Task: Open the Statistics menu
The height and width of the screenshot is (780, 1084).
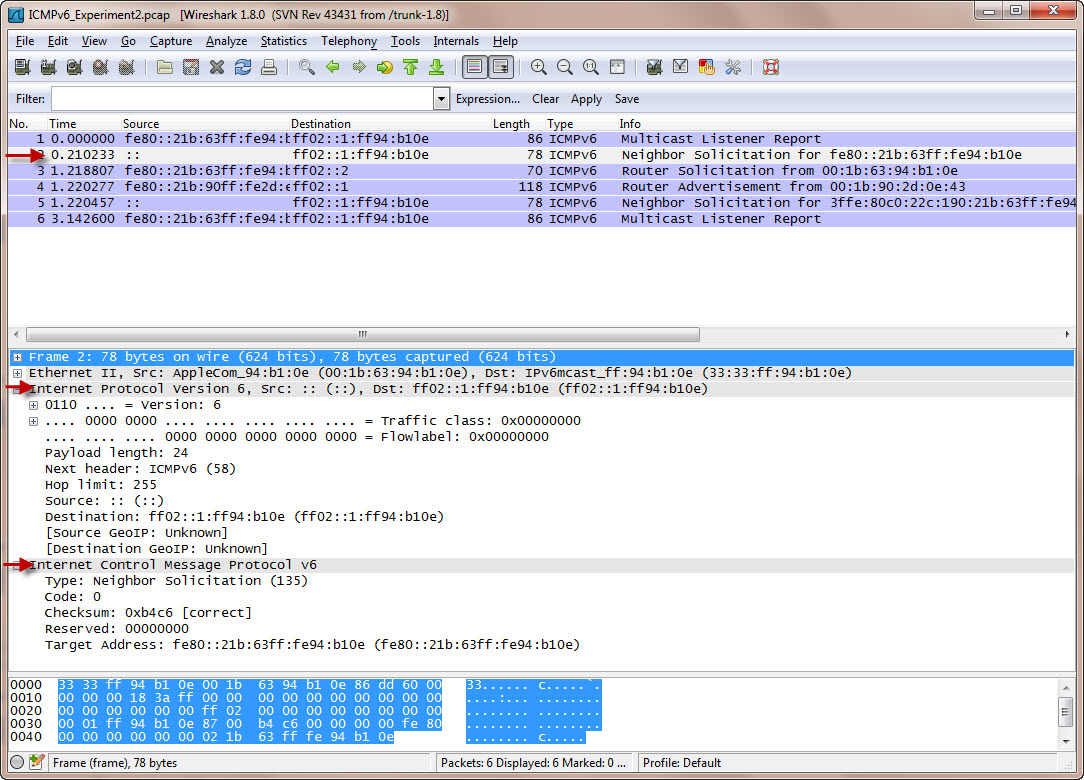Action: (283, 41)
